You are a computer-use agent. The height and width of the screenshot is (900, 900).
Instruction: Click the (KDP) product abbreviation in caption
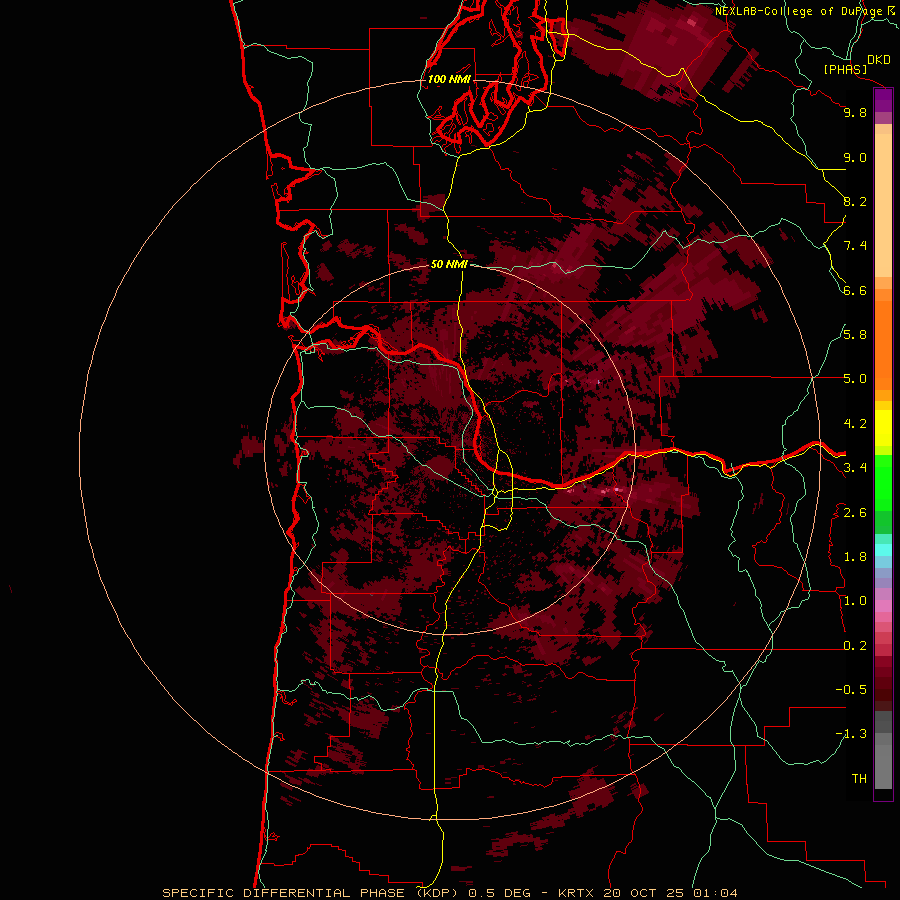[x=439, y=893]
